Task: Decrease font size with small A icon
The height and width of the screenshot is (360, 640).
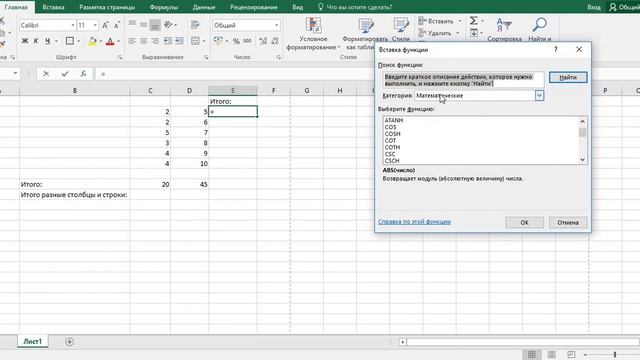Action: tap(117, 25)
